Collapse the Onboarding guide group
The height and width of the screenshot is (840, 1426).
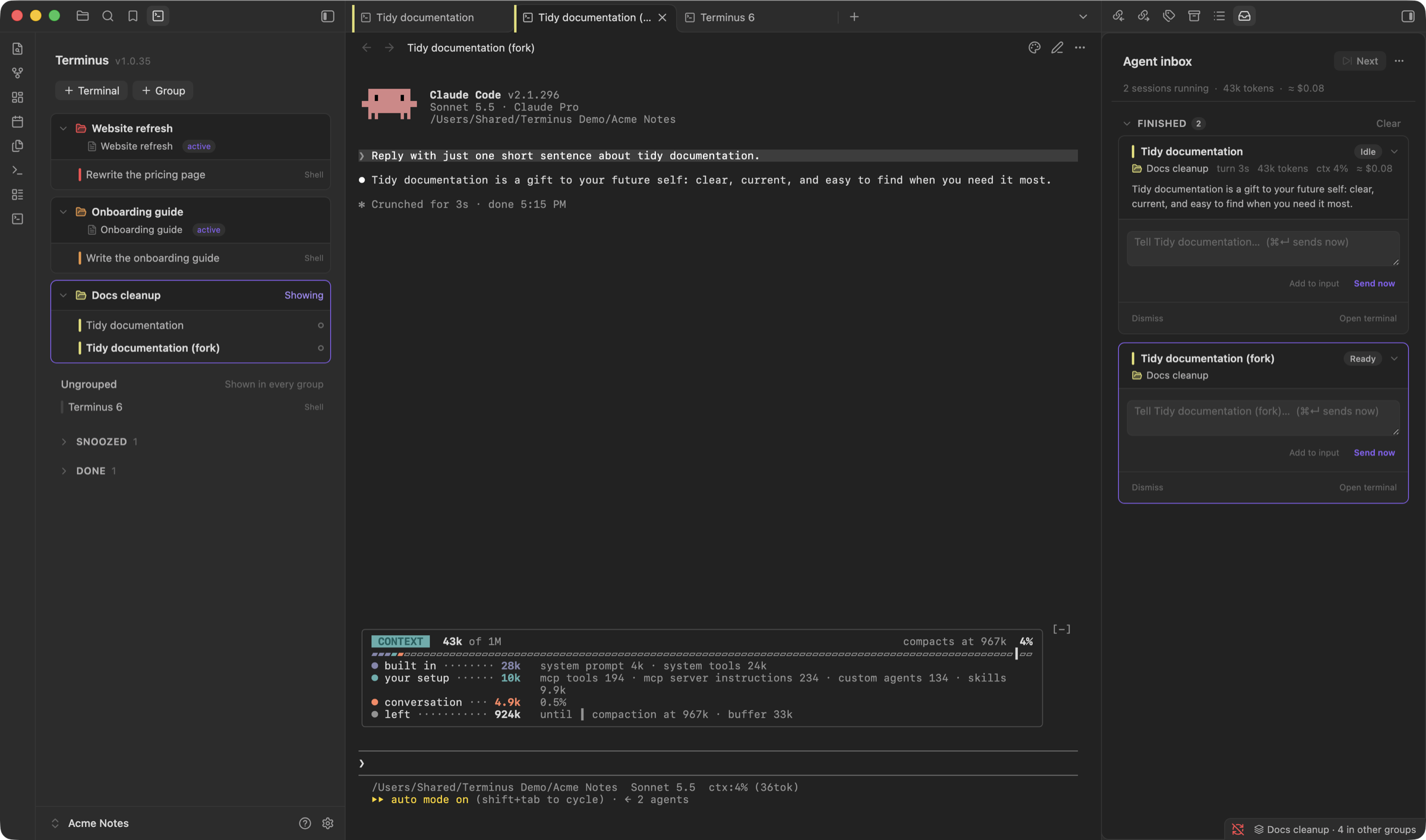tap(64, 211)
